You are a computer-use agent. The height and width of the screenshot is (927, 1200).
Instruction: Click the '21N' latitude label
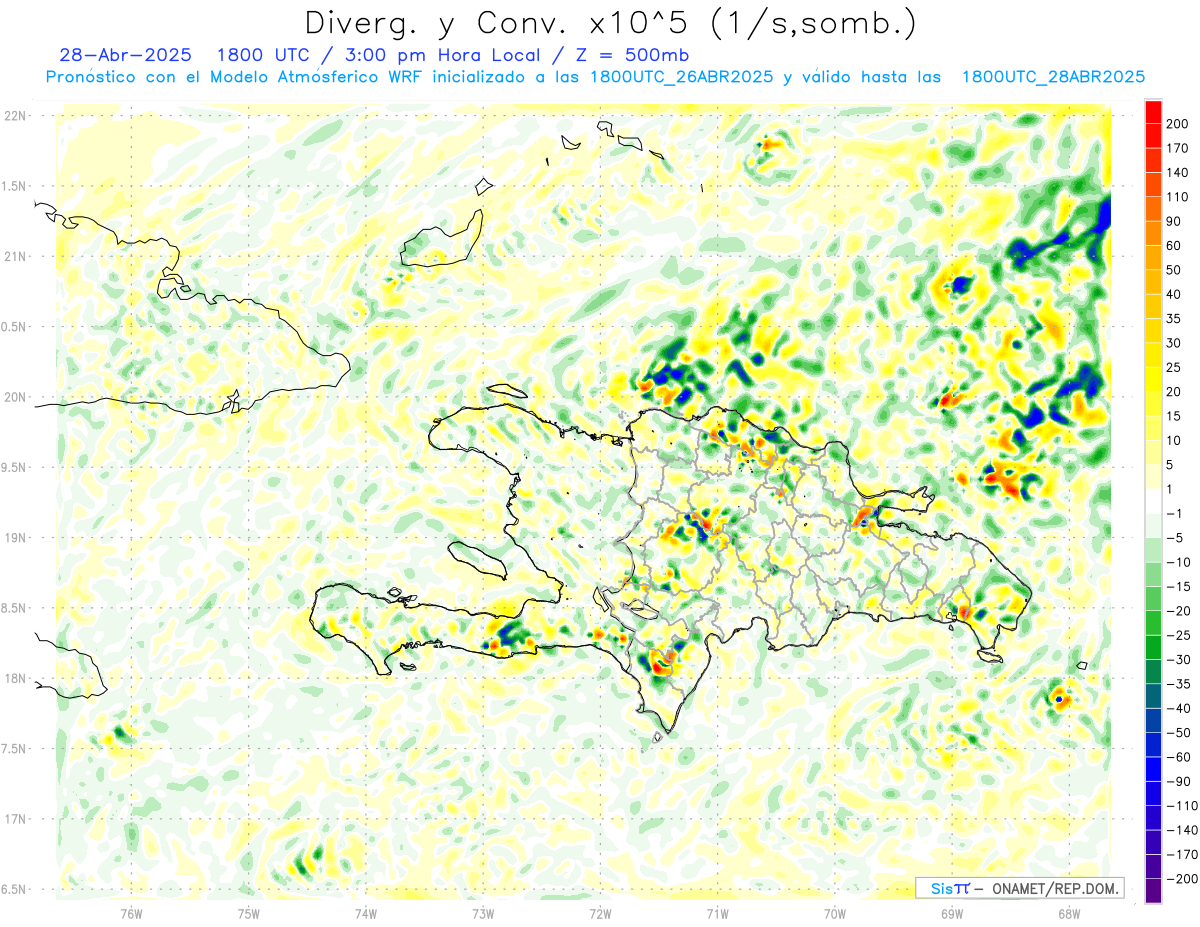[x=15, y=256]
